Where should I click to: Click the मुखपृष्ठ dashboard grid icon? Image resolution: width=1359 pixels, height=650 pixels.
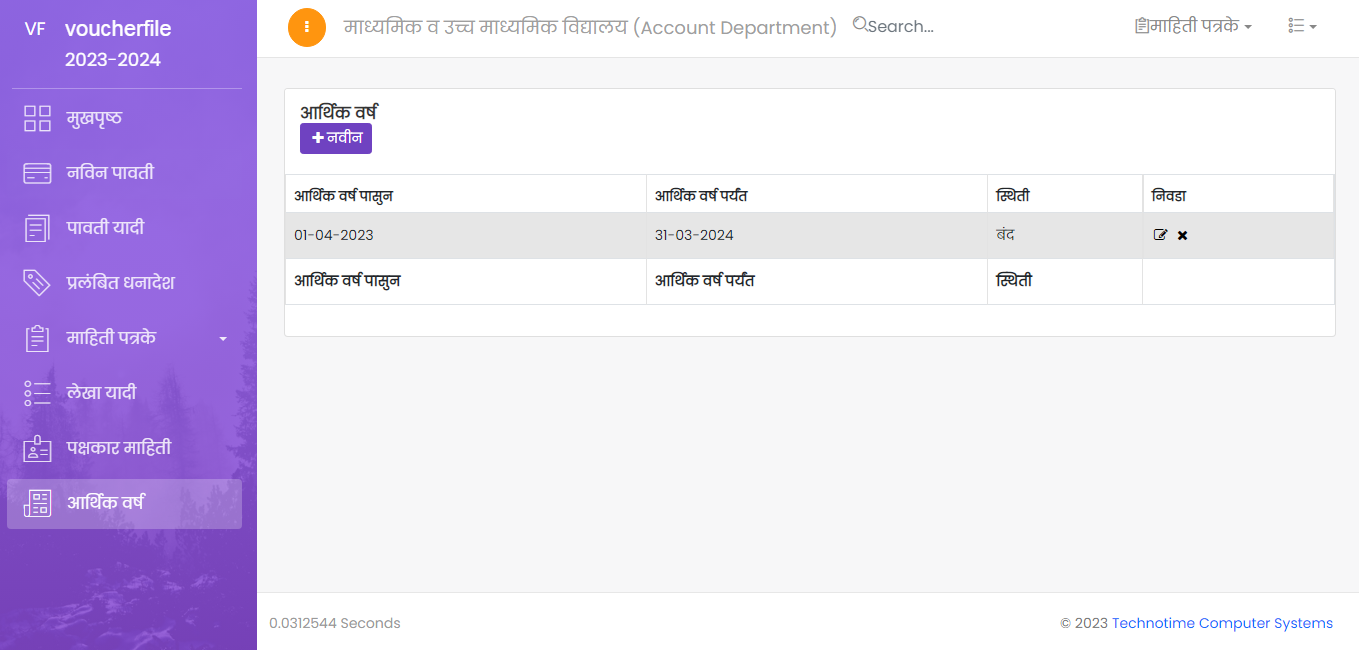37,118
